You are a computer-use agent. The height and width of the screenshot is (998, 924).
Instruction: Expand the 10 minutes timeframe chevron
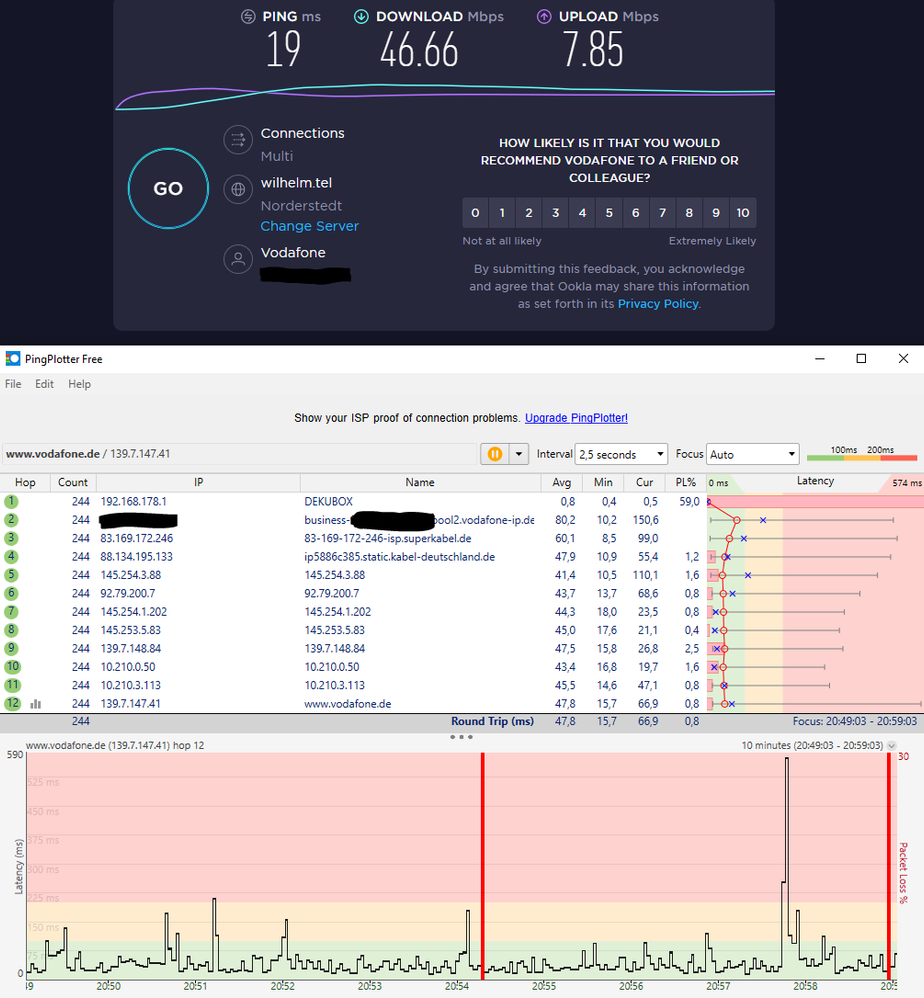[x=892, y=745]
